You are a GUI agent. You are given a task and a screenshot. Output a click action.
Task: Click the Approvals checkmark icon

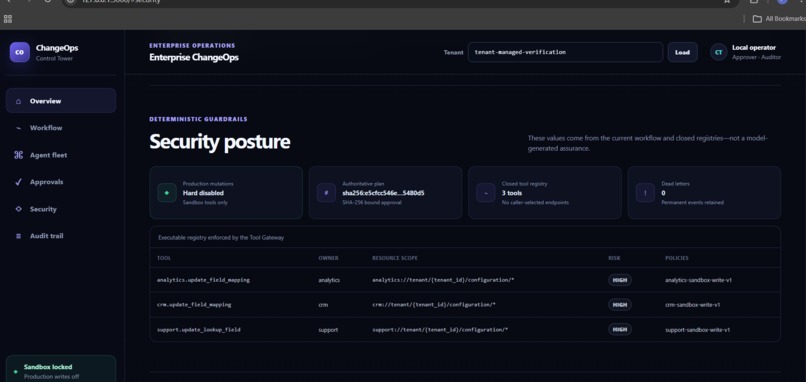[19, 182]
